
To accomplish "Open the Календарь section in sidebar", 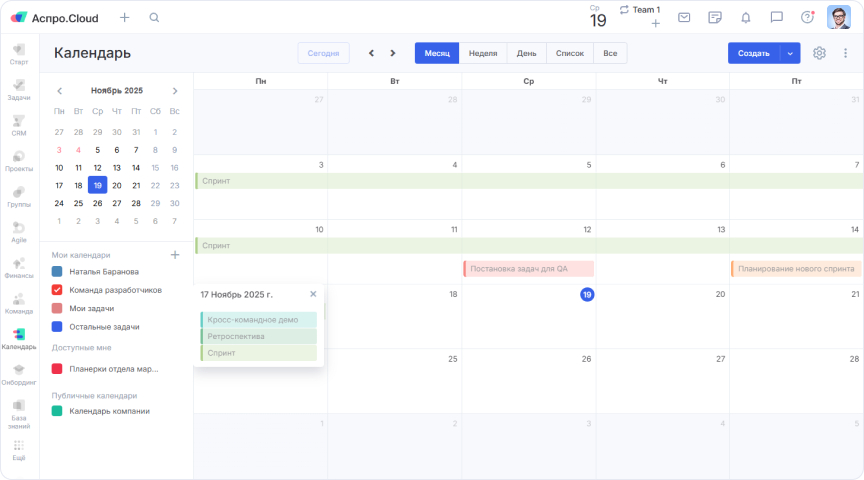I will click(19, 339).
